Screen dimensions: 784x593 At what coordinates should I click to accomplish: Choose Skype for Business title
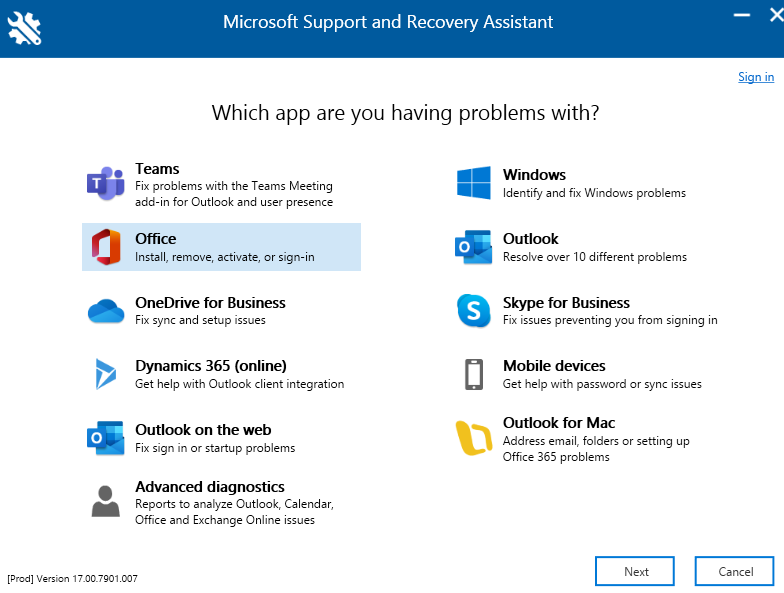tap(566, 303)
